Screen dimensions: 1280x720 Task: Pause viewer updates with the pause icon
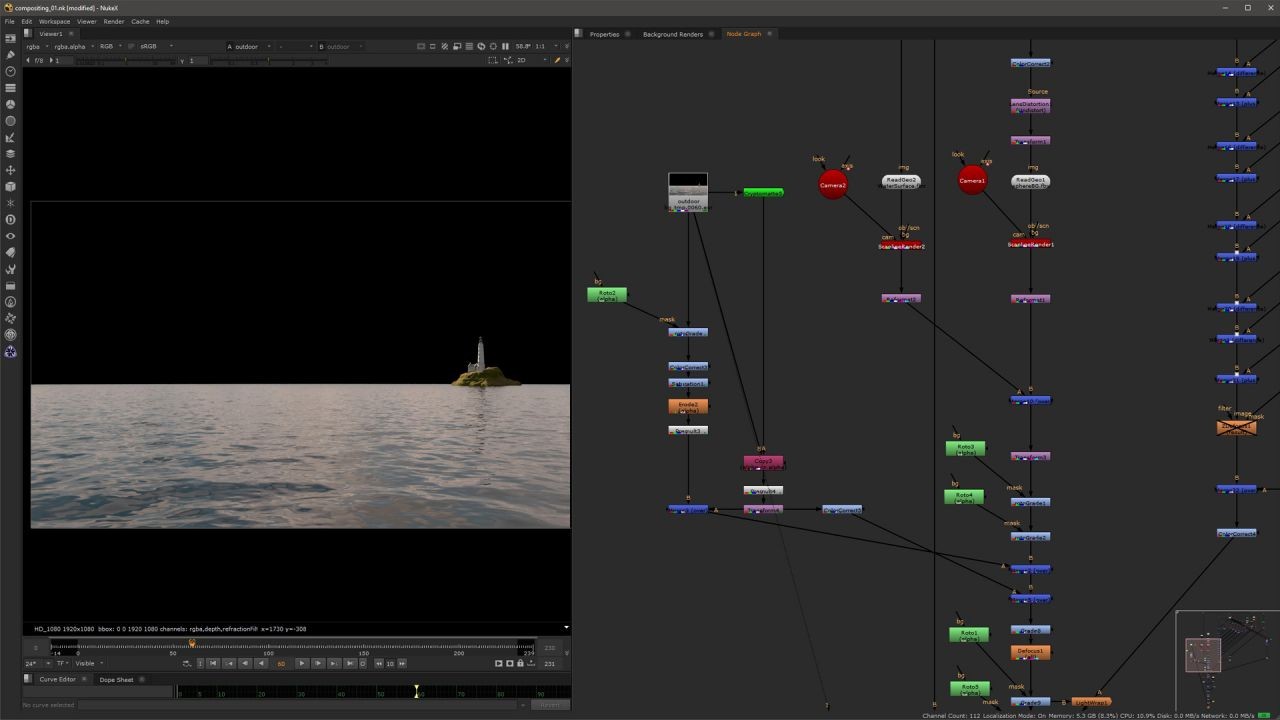coord(505,46)
